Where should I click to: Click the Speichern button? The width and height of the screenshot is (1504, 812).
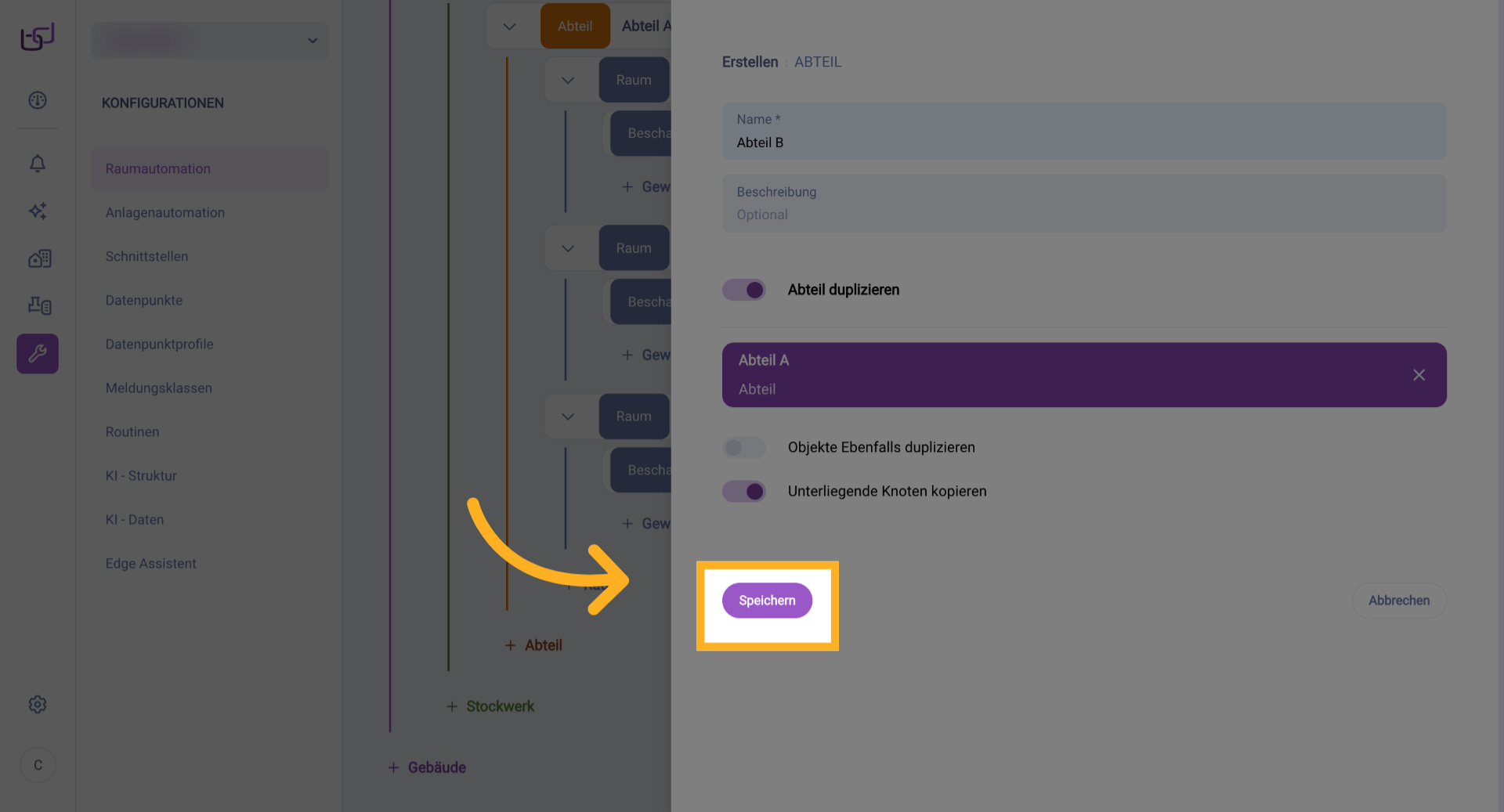pos(767,601)
